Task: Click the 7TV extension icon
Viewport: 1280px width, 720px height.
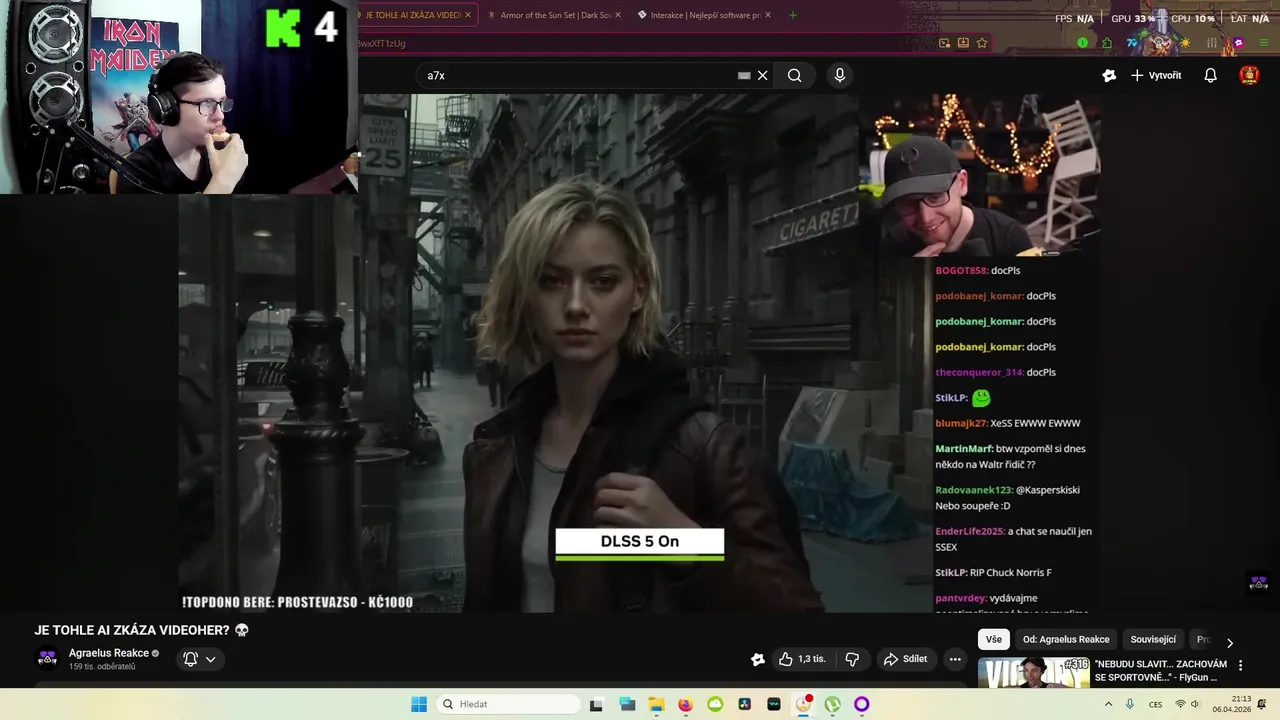Action: [x=1132, y=43]
